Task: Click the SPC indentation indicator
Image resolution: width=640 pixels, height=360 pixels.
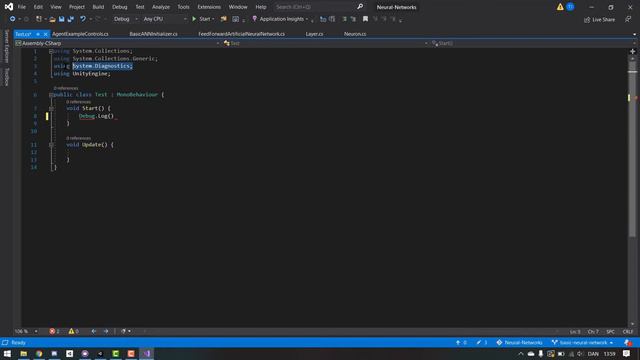Action: (611, 332)
